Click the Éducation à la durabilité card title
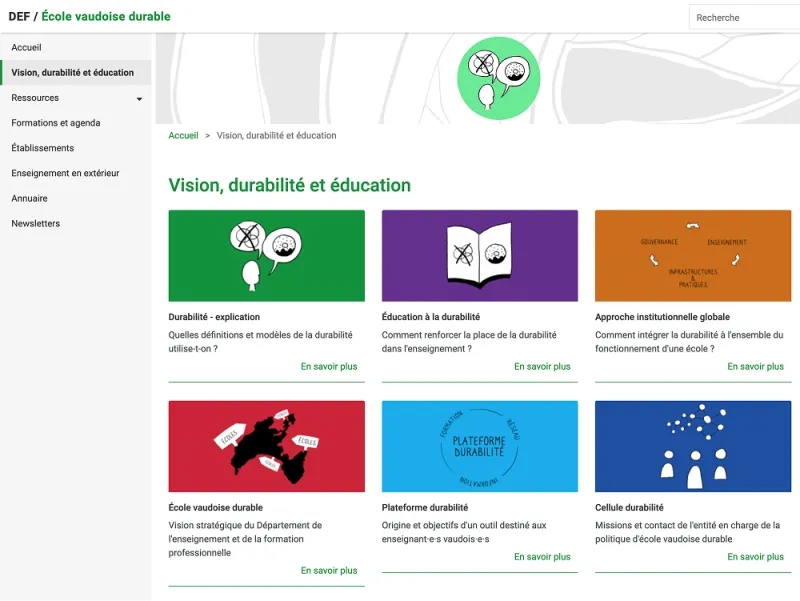 (x=431, y=317)
